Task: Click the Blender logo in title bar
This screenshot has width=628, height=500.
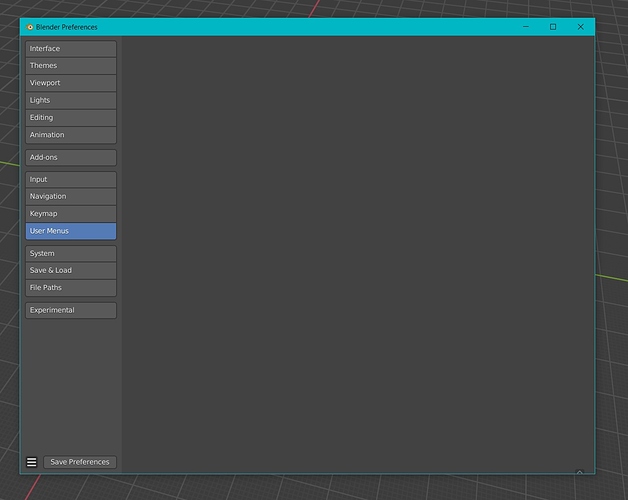Action: pyautogui.click(x=30, y=27)
